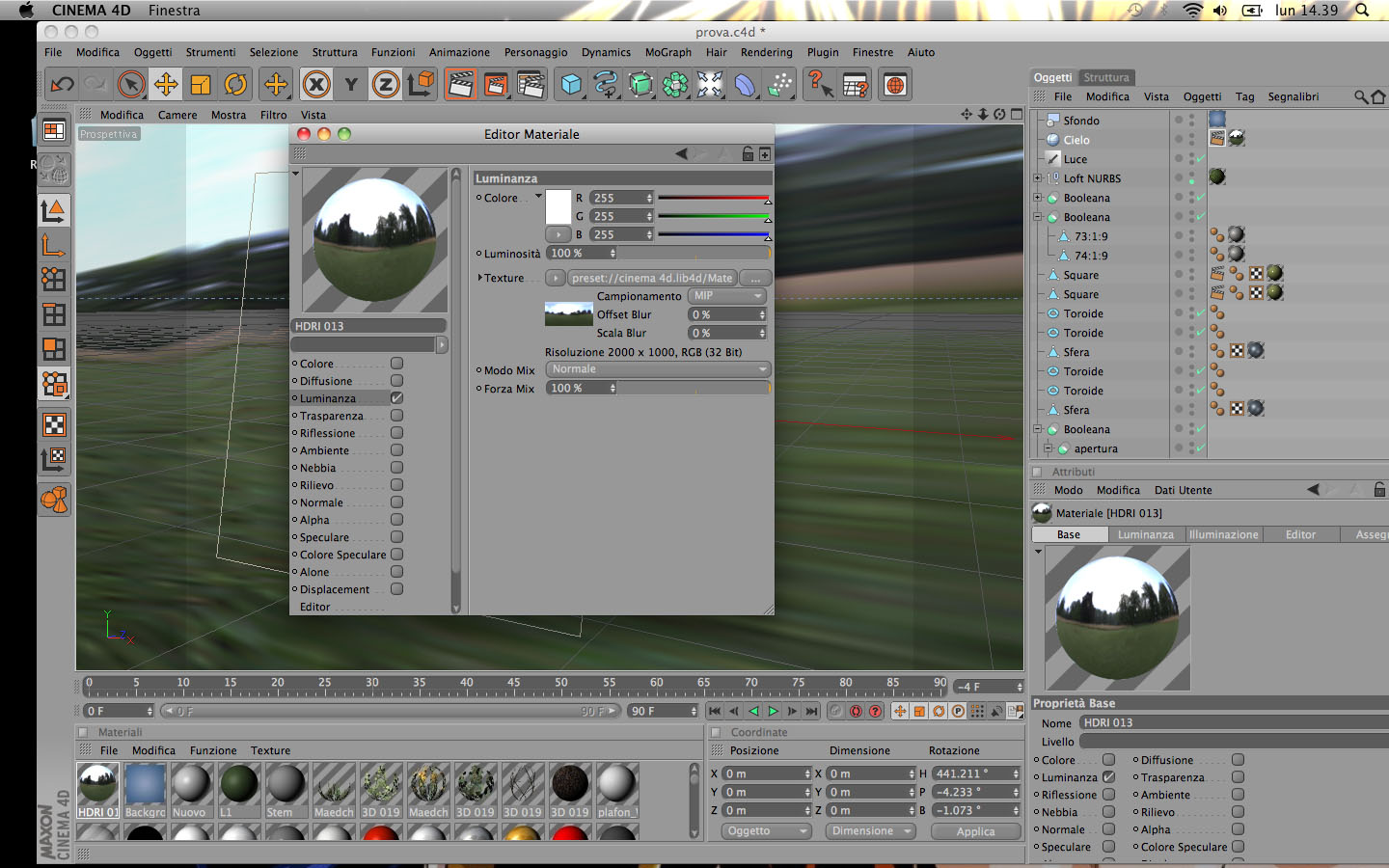Click the particle emitter icon

coord(779,85)
